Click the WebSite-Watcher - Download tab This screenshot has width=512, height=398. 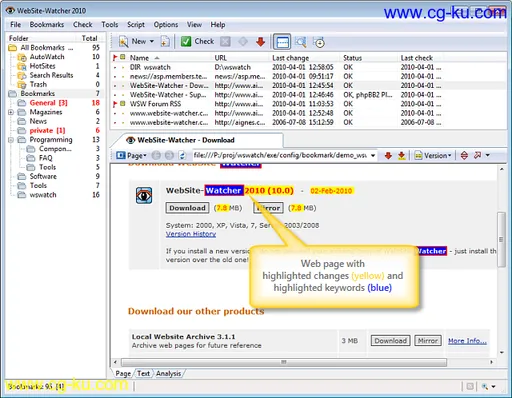(x=199, y=140)
